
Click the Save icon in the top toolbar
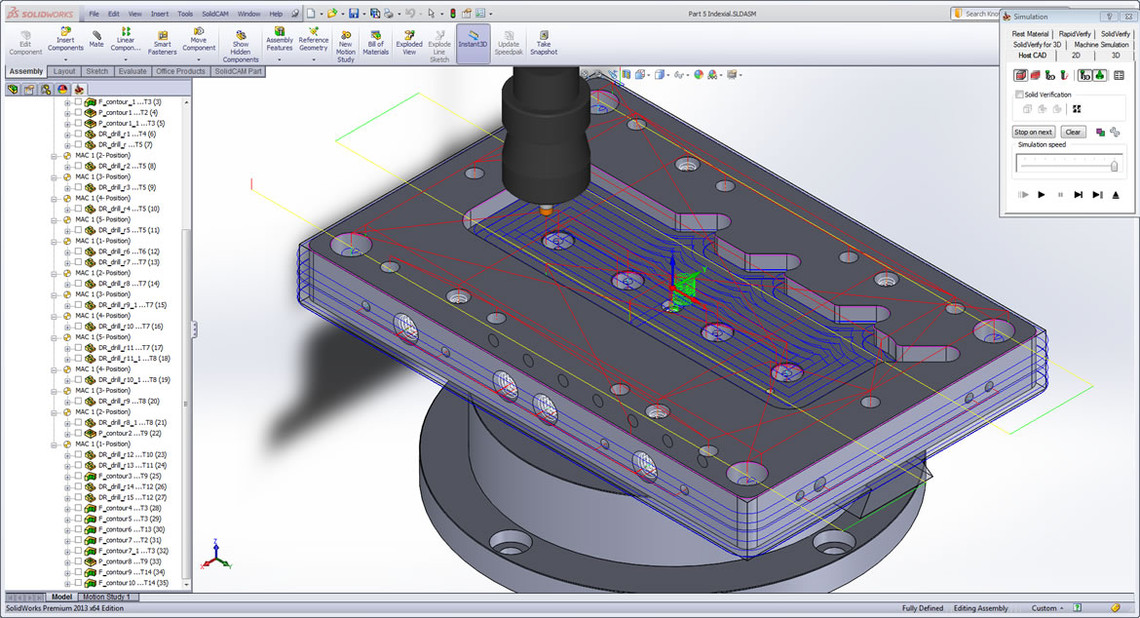[353, 13]
